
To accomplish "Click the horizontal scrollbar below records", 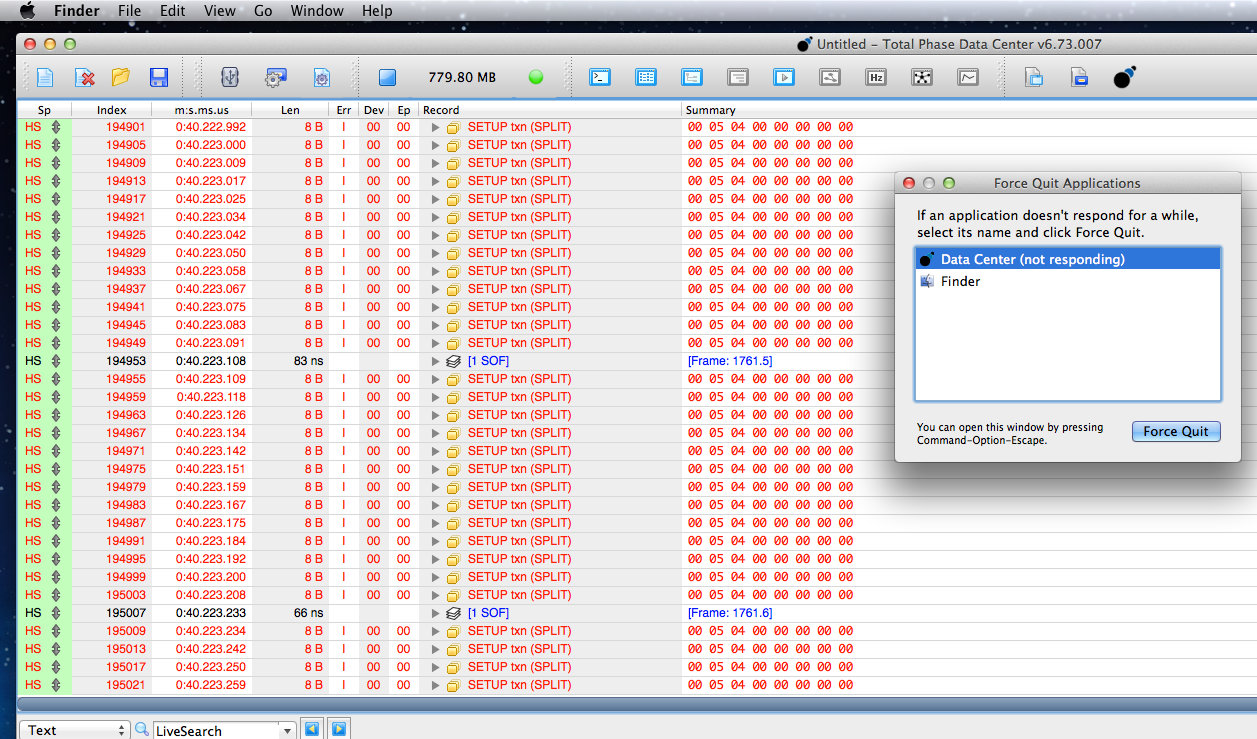I will [x=637, y=704].
